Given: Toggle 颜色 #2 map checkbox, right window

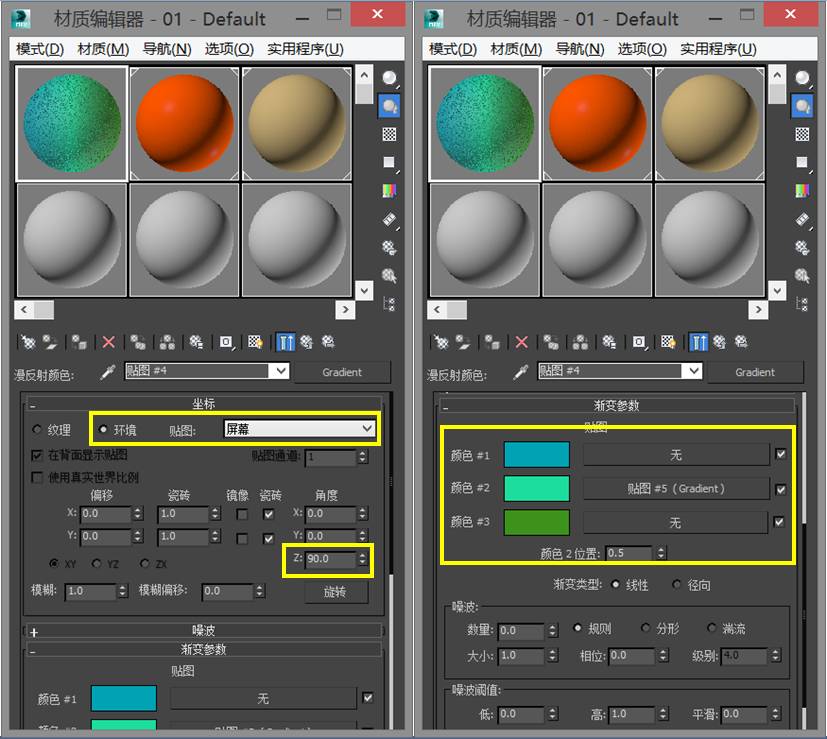Looking at the screenshot, I should (781, 490).
